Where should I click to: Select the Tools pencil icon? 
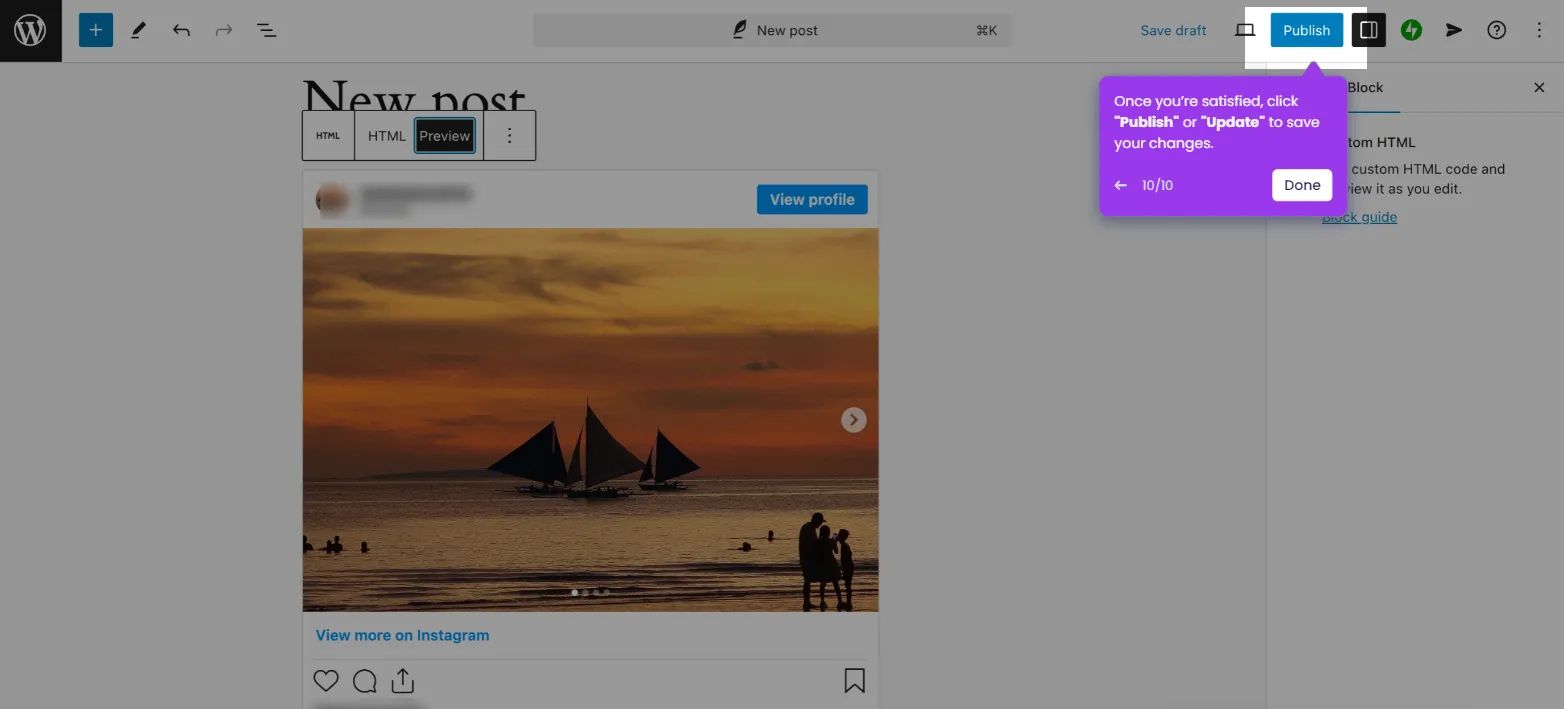[x=139, y=30]
